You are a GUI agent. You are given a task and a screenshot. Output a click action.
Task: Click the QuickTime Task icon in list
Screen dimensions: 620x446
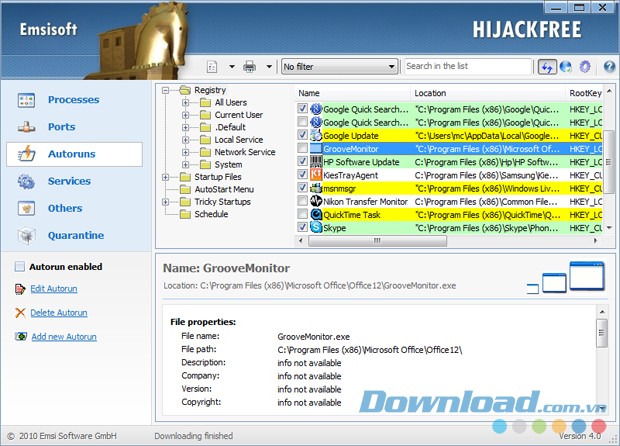tap(316, 214)
